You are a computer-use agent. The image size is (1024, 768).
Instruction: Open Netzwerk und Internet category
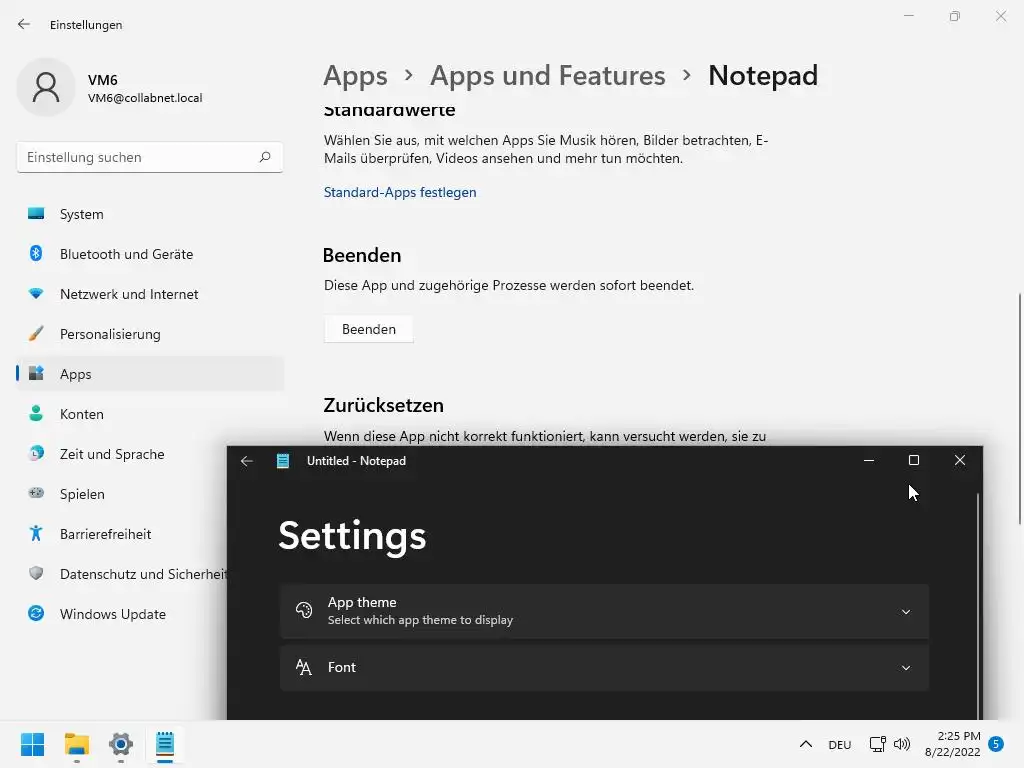(x=150, y=294)
